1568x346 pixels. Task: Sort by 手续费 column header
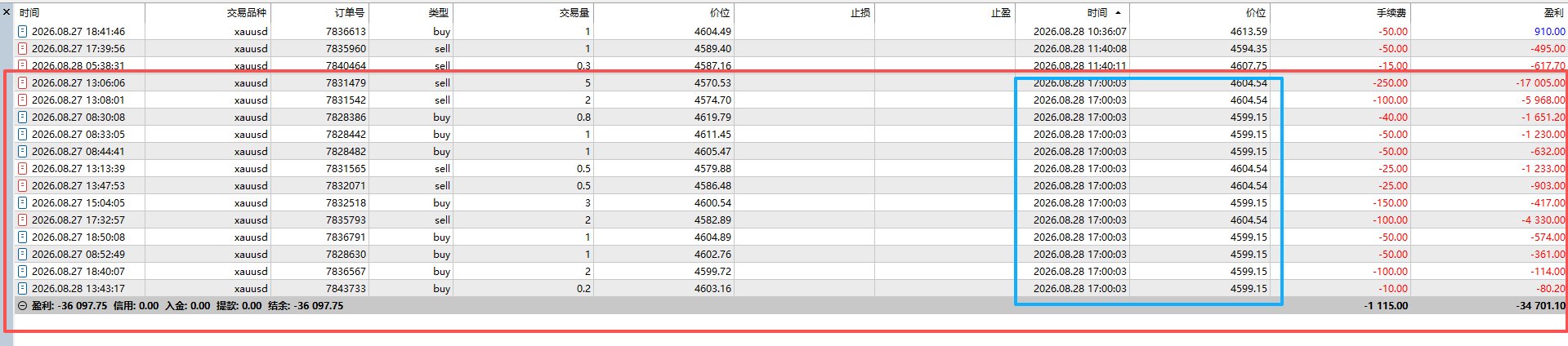[x=1392, y=13]
